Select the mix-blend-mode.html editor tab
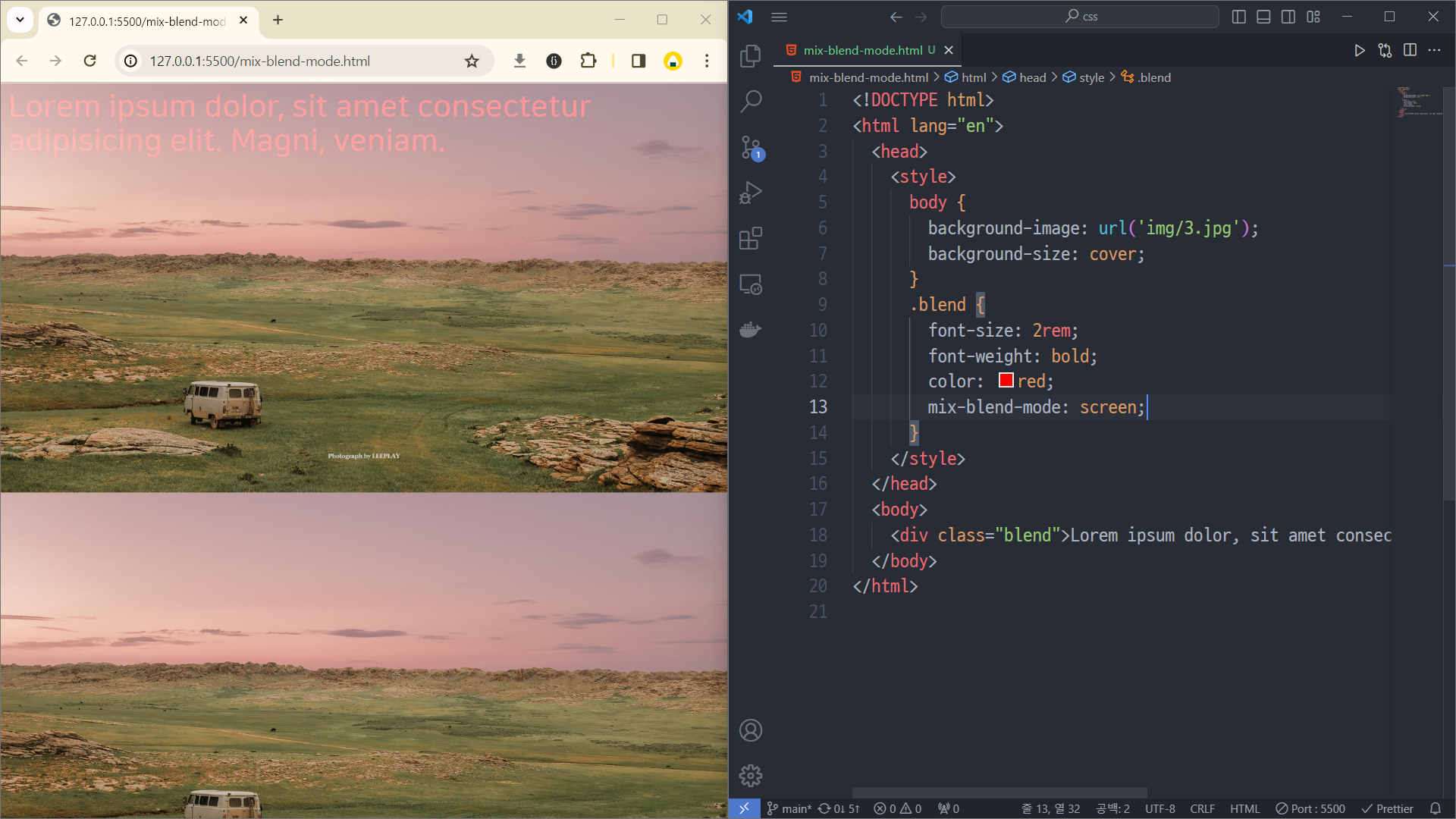 (x=862, y=50)
